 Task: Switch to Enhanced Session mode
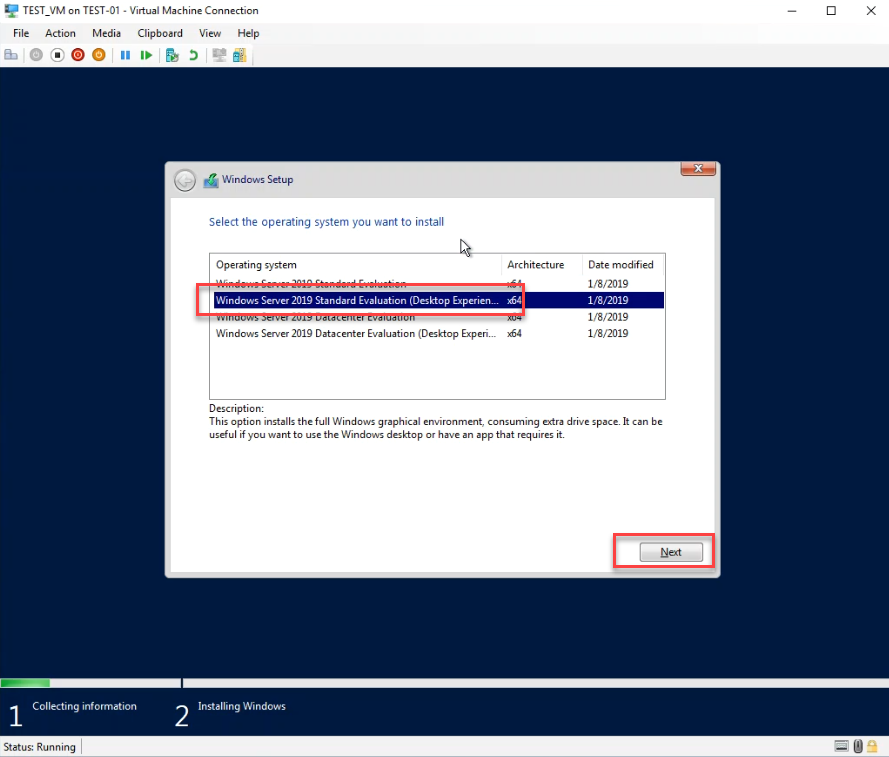[x=218, y=54]
